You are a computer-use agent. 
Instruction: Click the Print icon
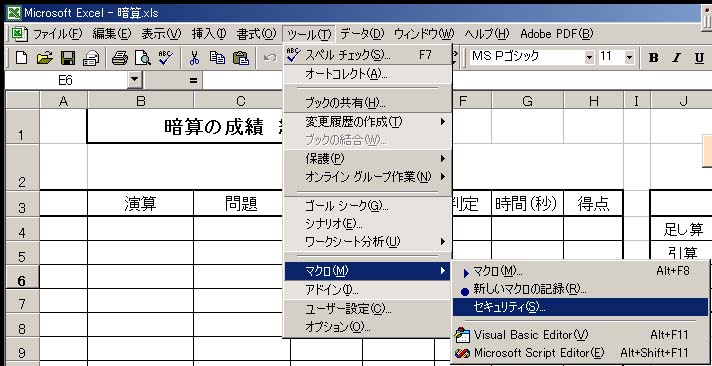[120, 58]
